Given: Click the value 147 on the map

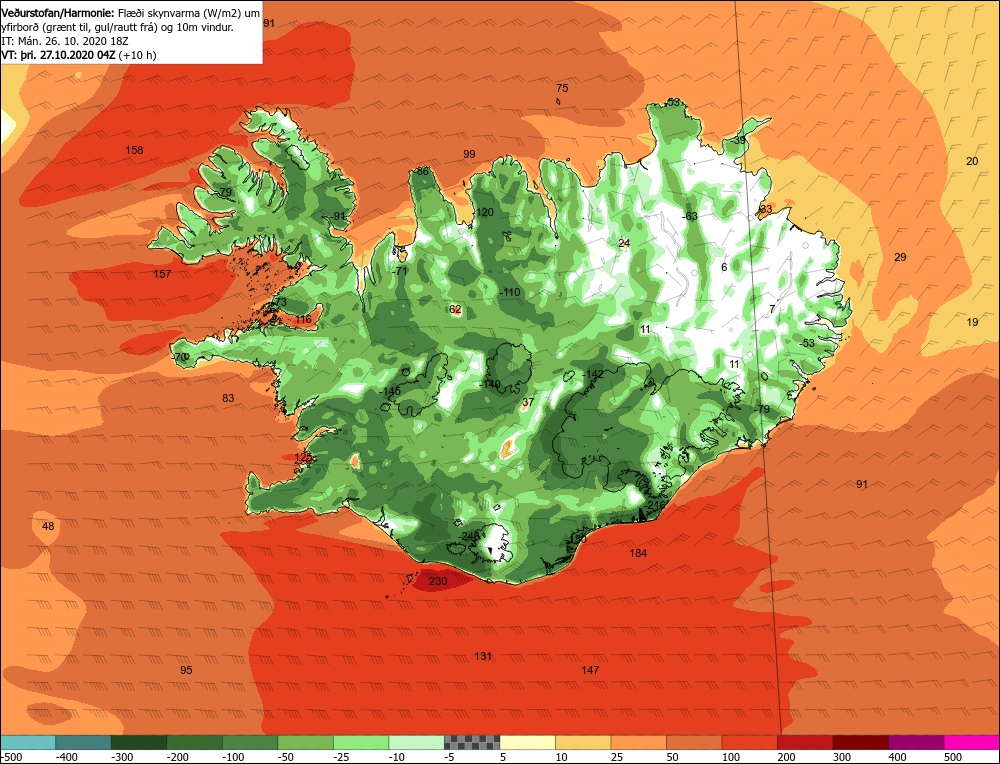Looking at the screenshot, I should pos(590,670).
